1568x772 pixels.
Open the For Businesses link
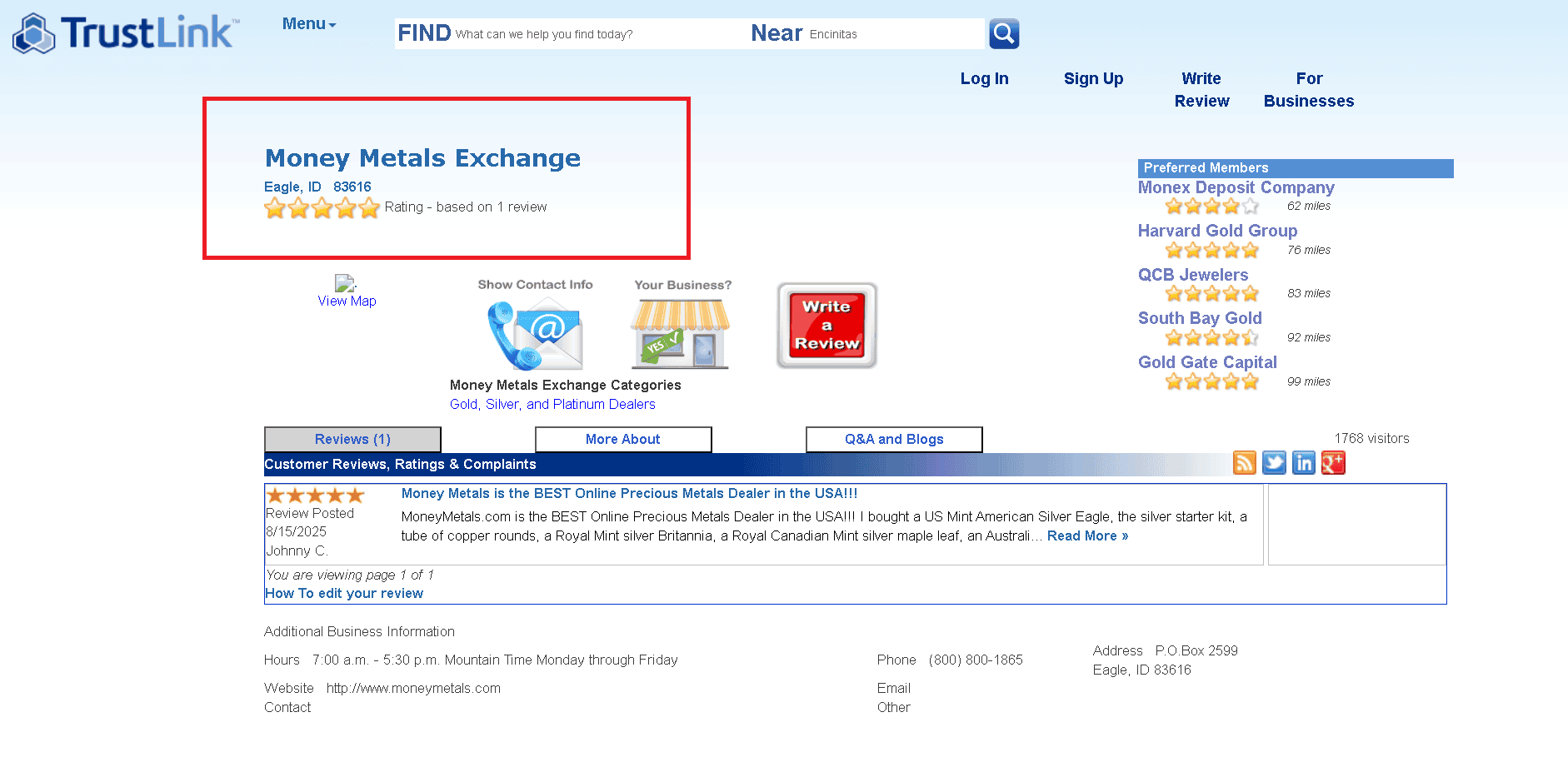(x=1308, y=89)
